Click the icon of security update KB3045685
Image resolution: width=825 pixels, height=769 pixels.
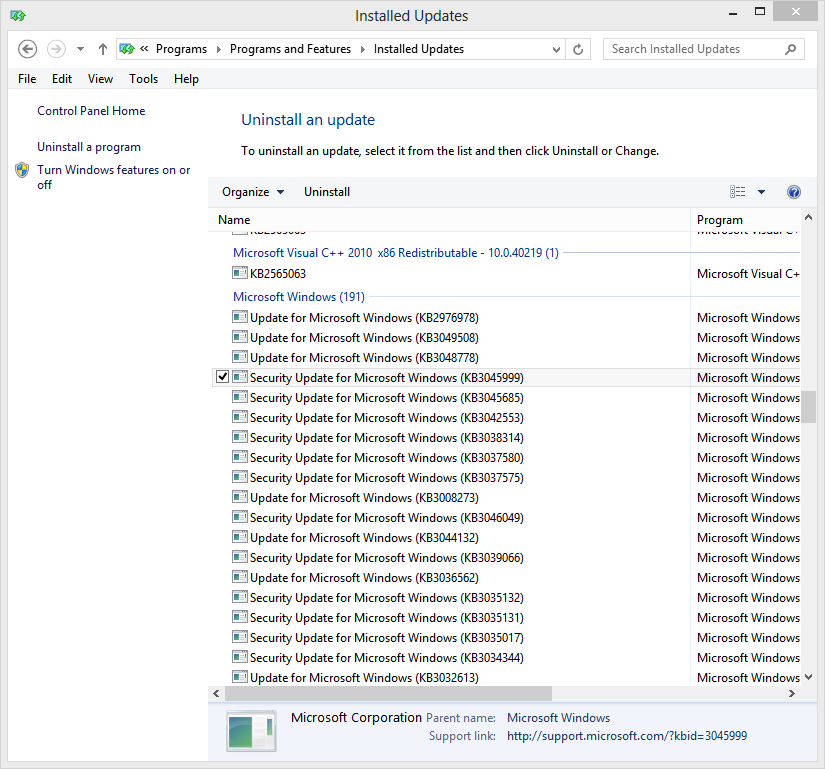pos(240,397)
